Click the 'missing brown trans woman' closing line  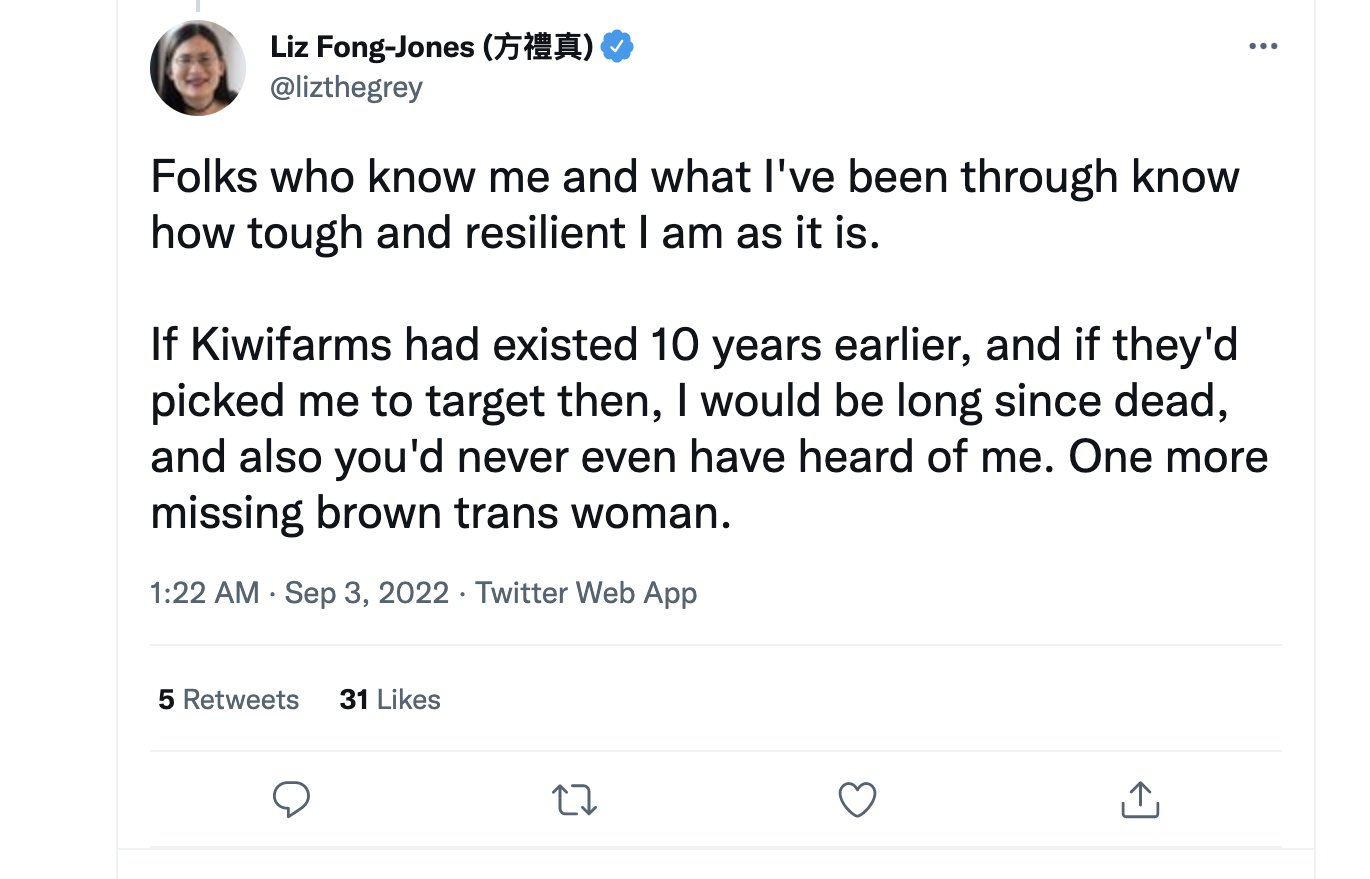(x=441, y=513)
